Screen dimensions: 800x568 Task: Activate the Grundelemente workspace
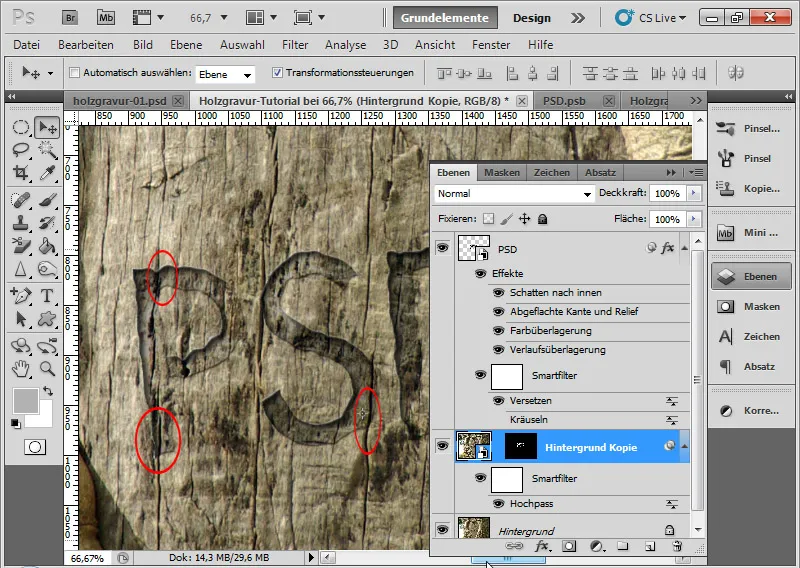pos(445,18)
